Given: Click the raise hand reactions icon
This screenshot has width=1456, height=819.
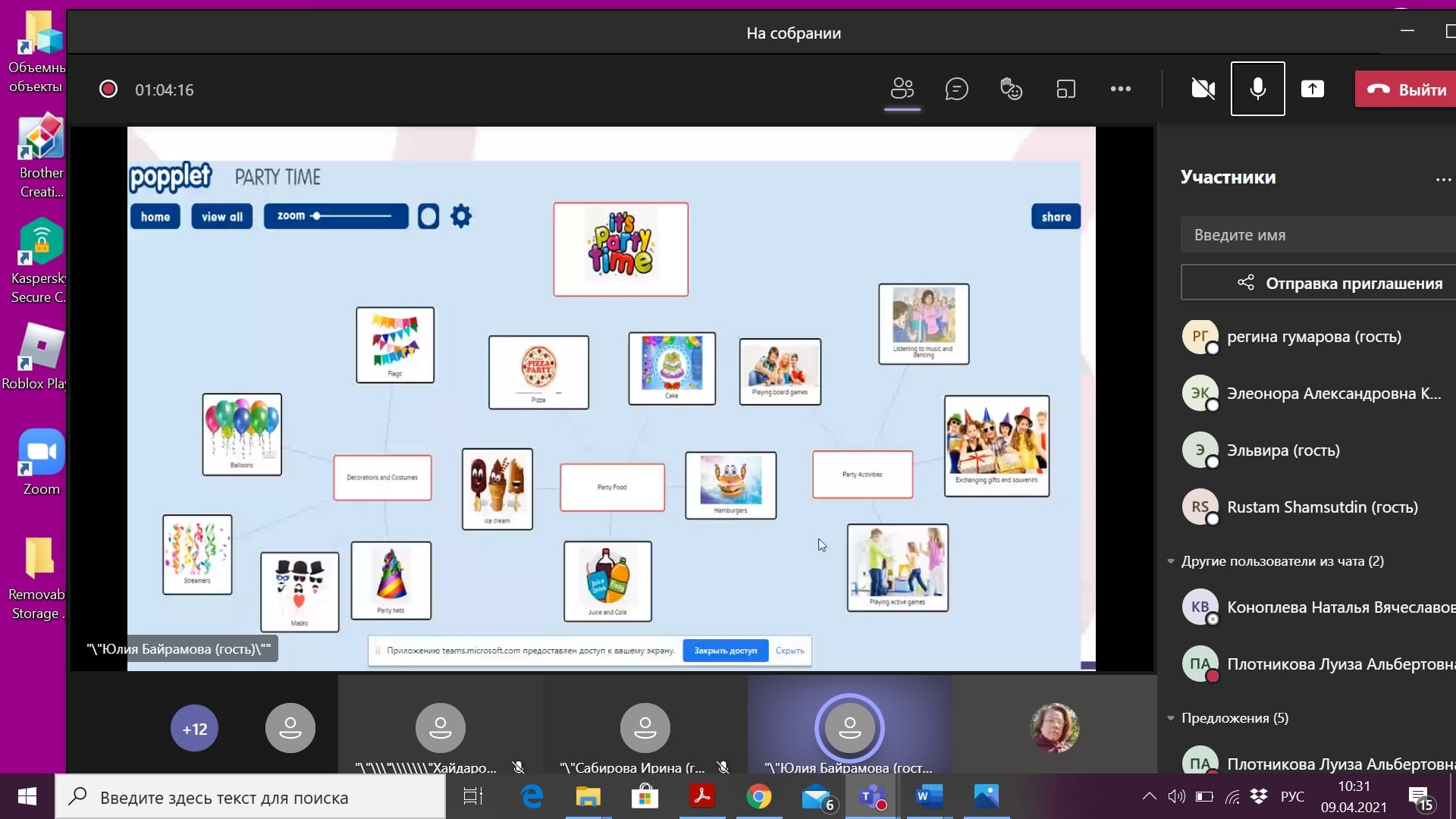Looking at the screenshot, I should tap(1011, 89).
